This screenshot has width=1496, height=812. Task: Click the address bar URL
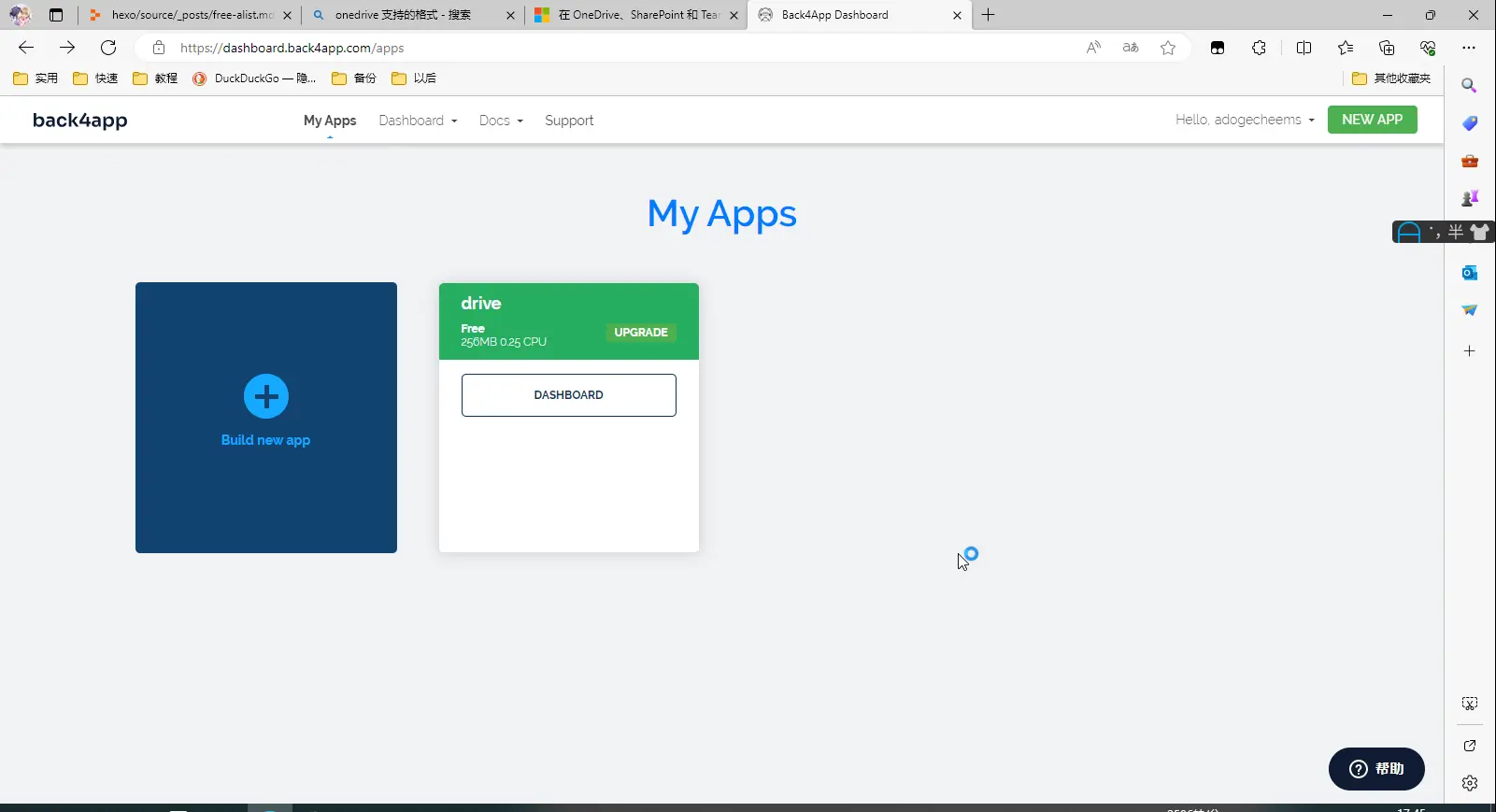pyautogui.click(x=292, y=48)
